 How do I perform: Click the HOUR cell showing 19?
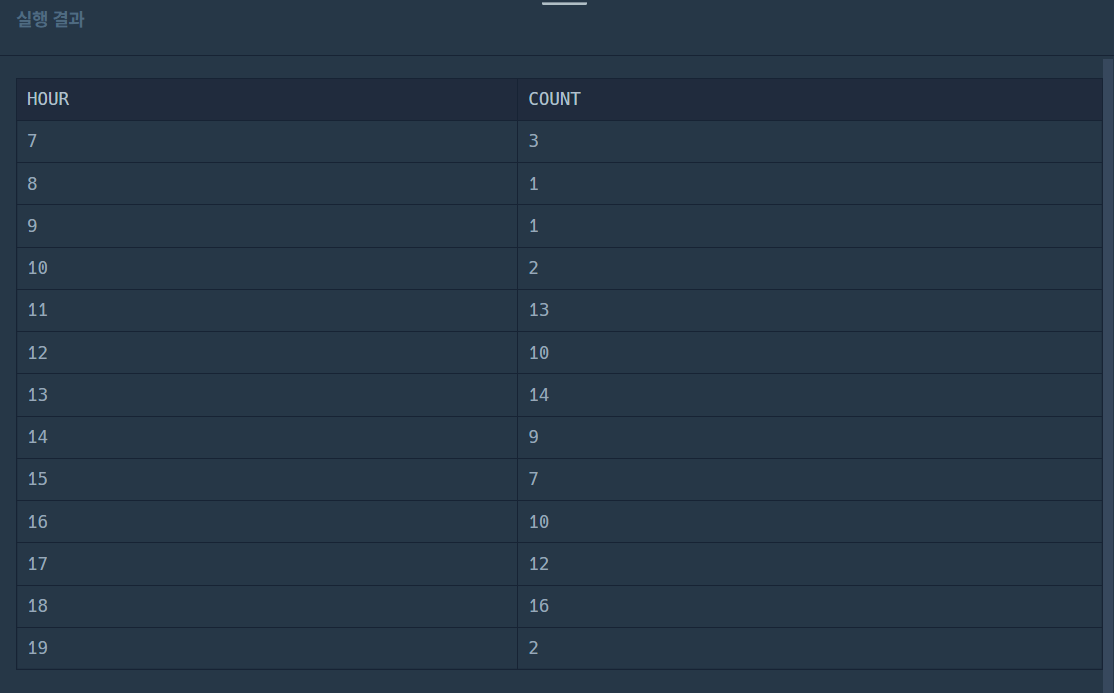(267, 648)
